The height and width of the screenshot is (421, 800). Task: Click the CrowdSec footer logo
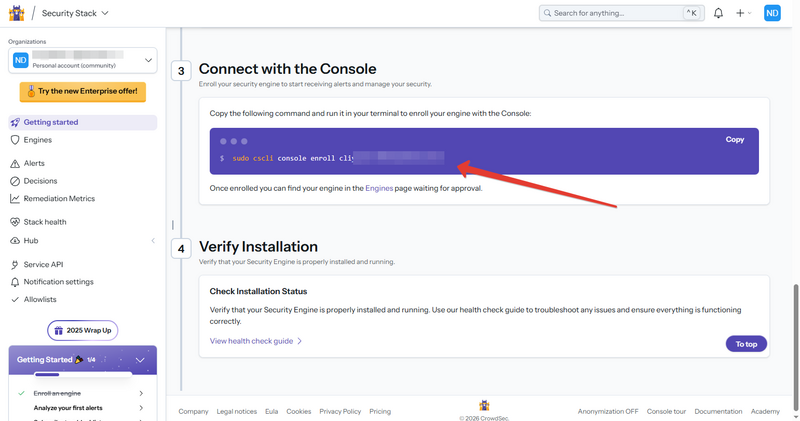pyautogui.click(x=484, y=406)
